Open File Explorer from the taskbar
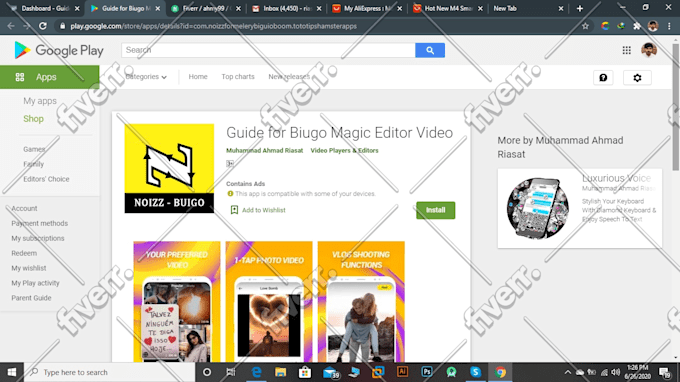This screenshot has height=382, width=680. tap(281, 372)
